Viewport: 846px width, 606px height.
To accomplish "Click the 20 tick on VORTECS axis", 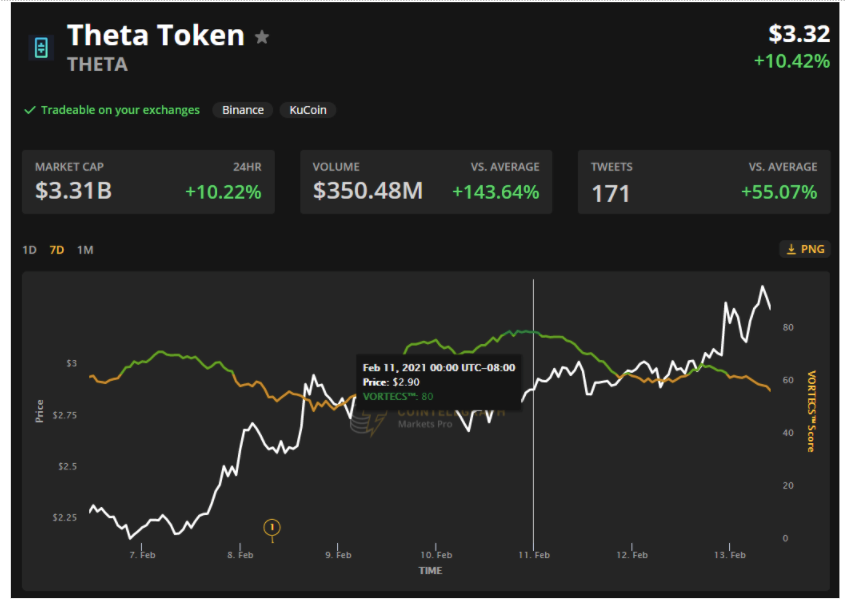I will pyautogui.click(x=788, y=486).
